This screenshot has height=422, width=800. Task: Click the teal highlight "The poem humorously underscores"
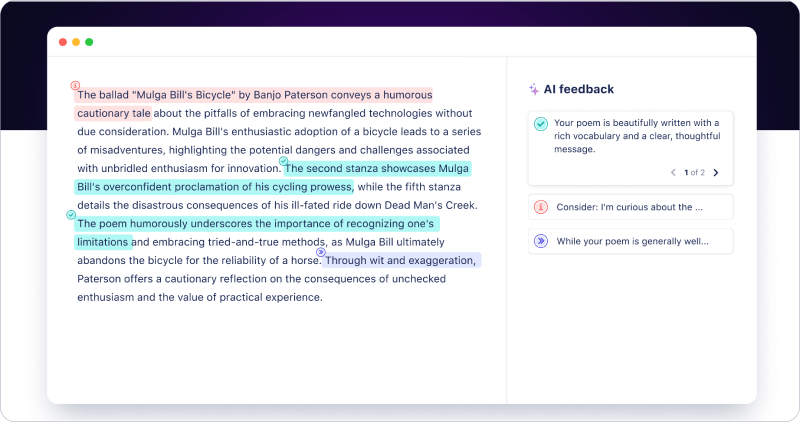[x=200, y=223]
